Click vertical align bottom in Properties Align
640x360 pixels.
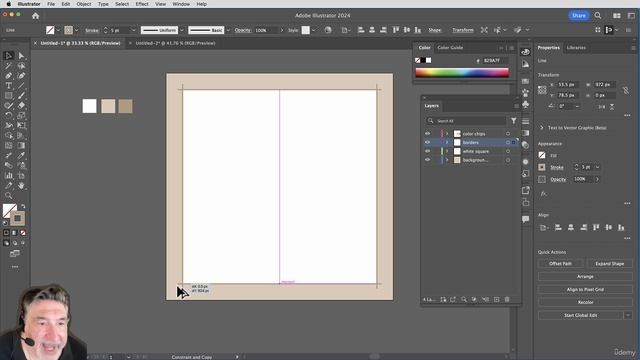[x=621, y=228]
